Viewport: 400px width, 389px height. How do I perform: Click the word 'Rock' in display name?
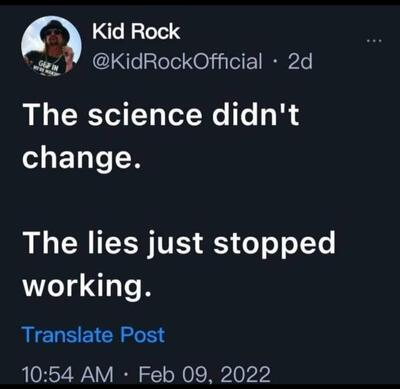tap(155, 32)
